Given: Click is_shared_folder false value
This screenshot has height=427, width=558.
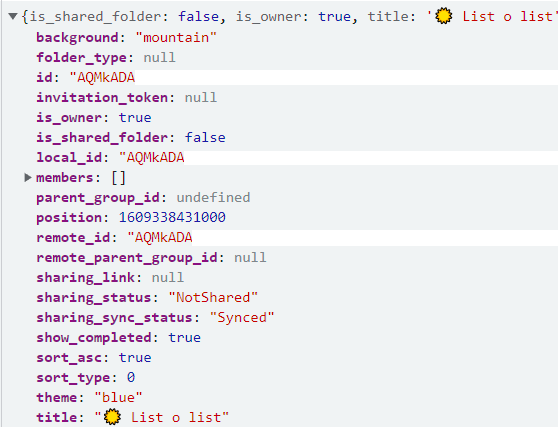Looking at the screenshot, I should (205, 137).
